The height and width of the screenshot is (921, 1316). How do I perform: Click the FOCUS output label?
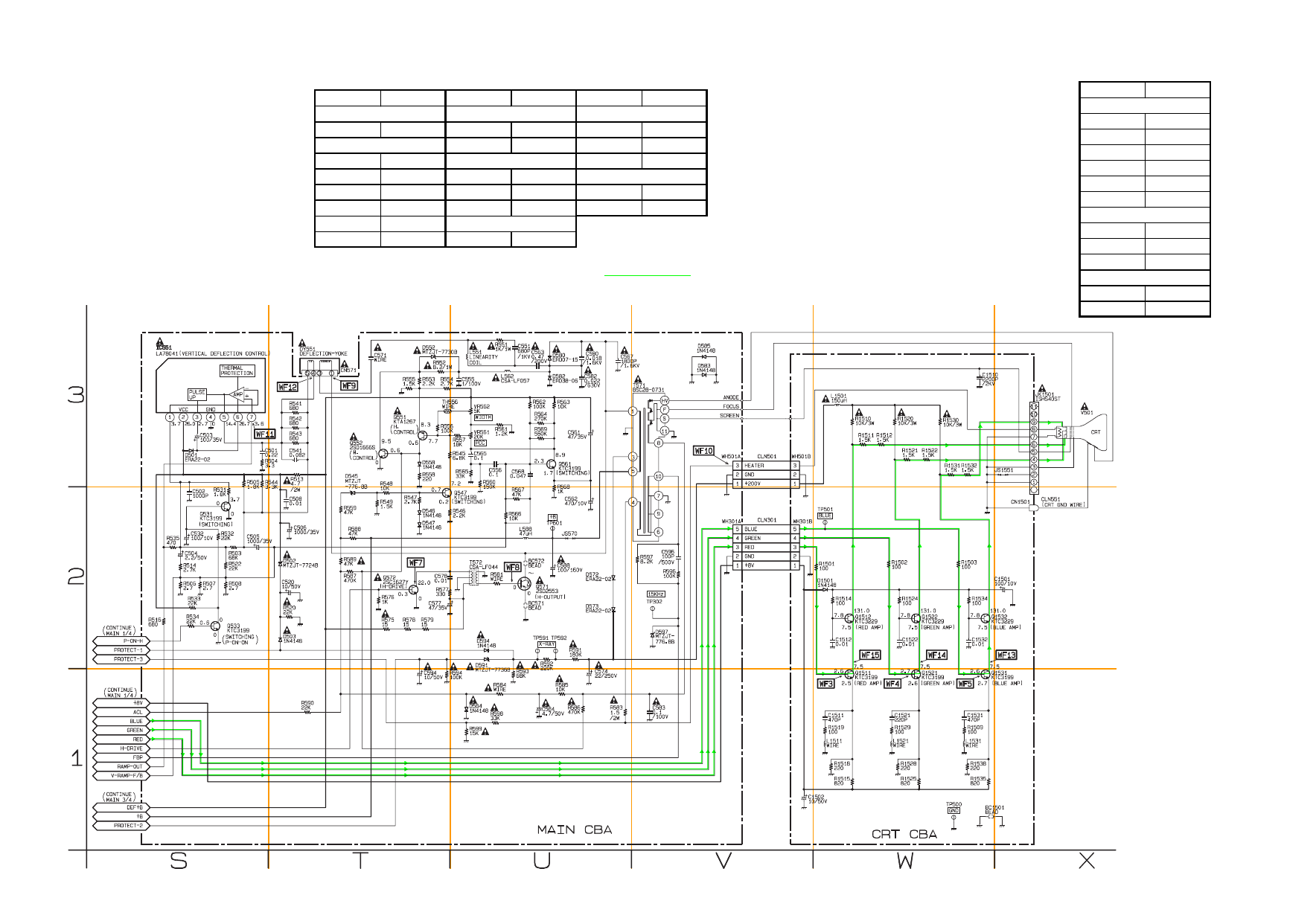[731, 406]
